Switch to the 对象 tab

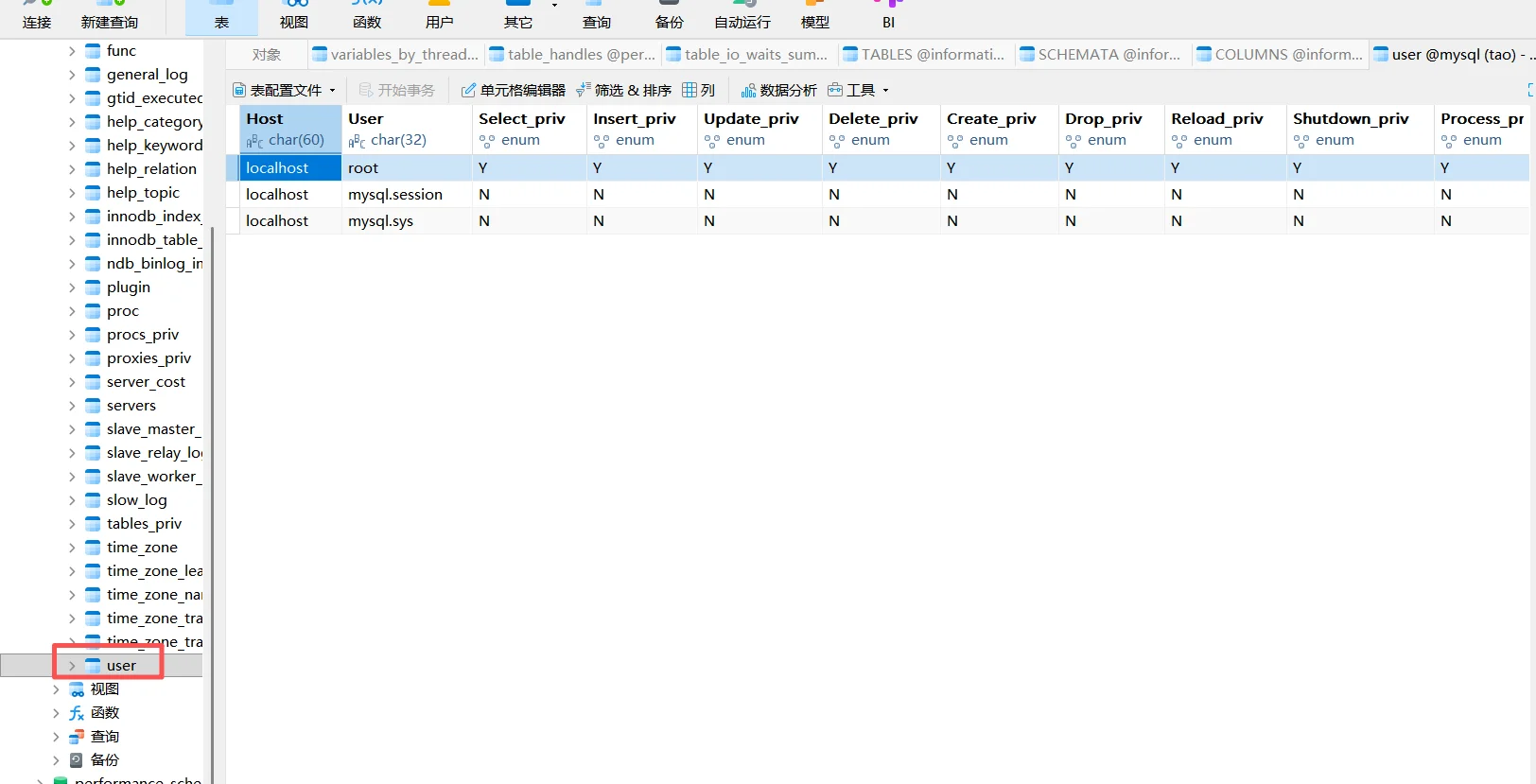267,55
